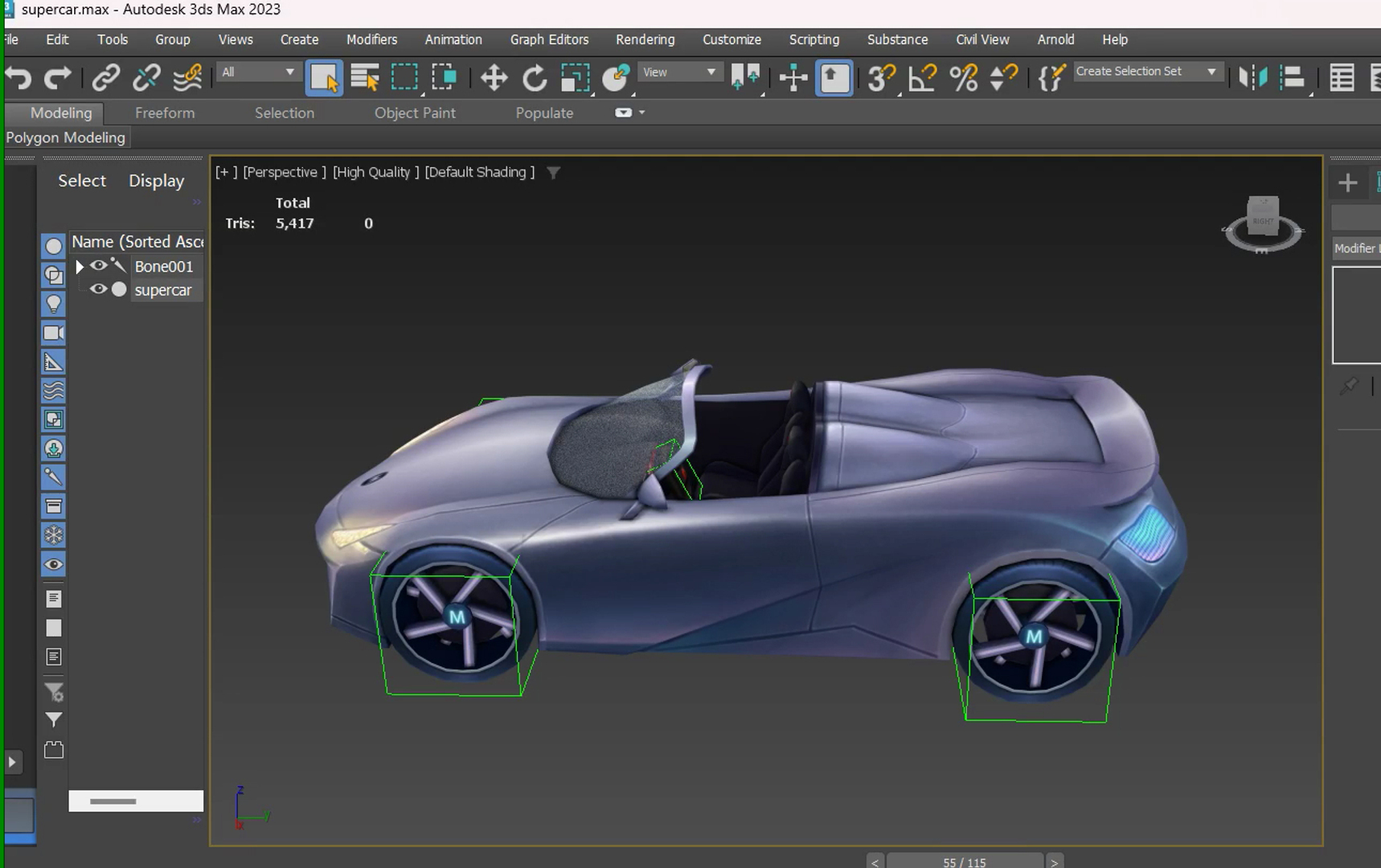
Task: Hide Bone001 using its eye icon
Action: point(98,265)
